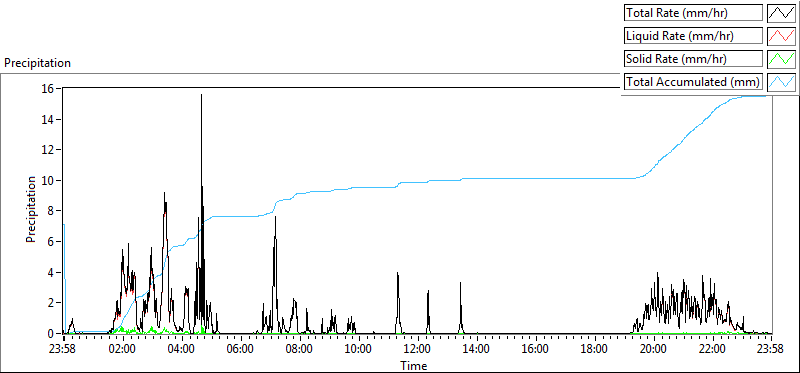Click the 18:00 time axis label
This screenshot has height=373, width=800.
[594, 350]
